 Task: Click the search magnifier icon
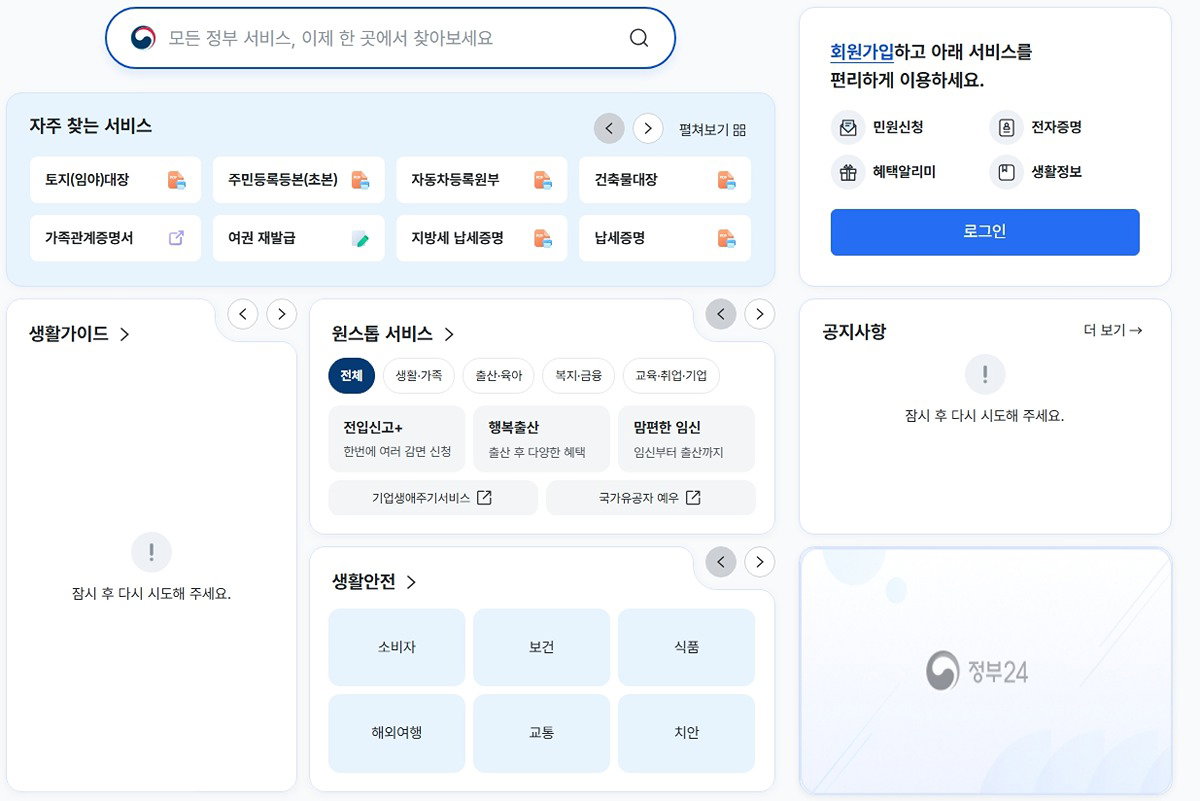[x=639, y=39]
